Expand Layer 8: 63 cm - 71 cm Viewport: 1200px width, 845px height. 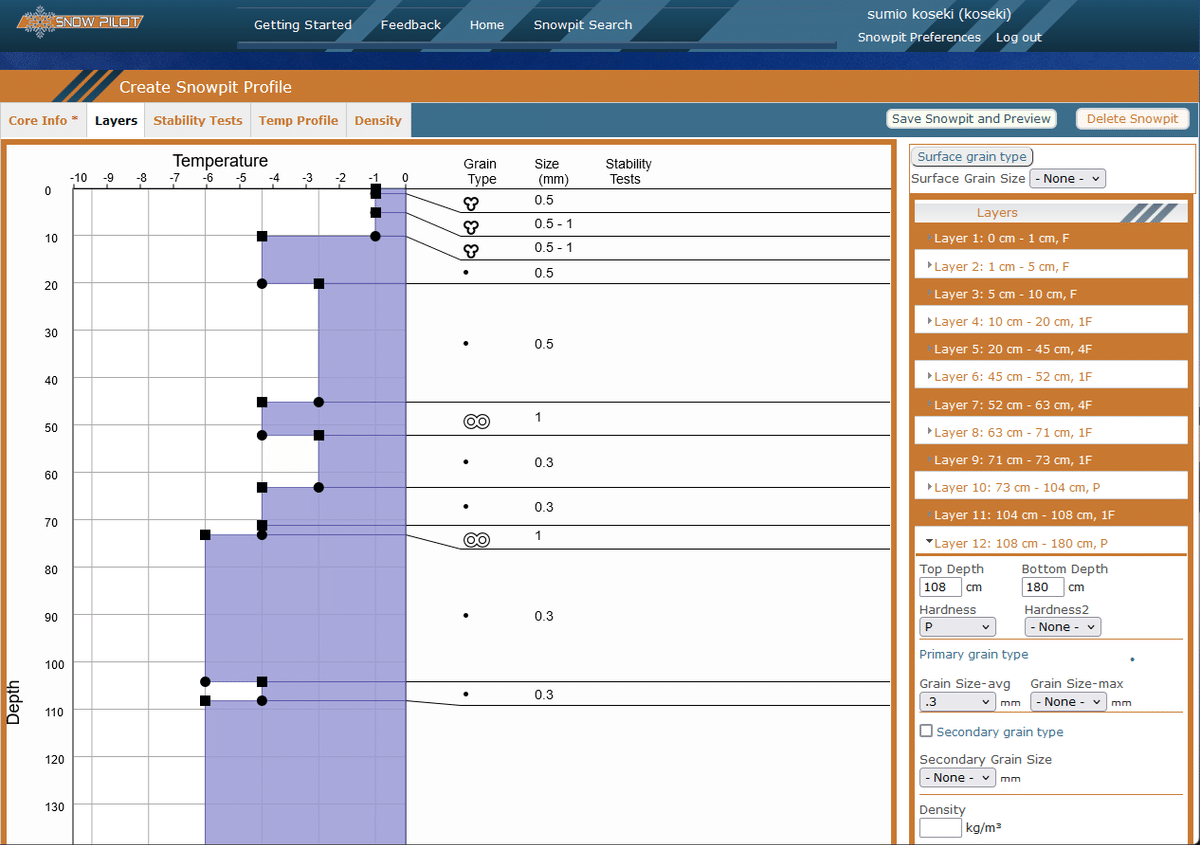(x=1050, y=433)
